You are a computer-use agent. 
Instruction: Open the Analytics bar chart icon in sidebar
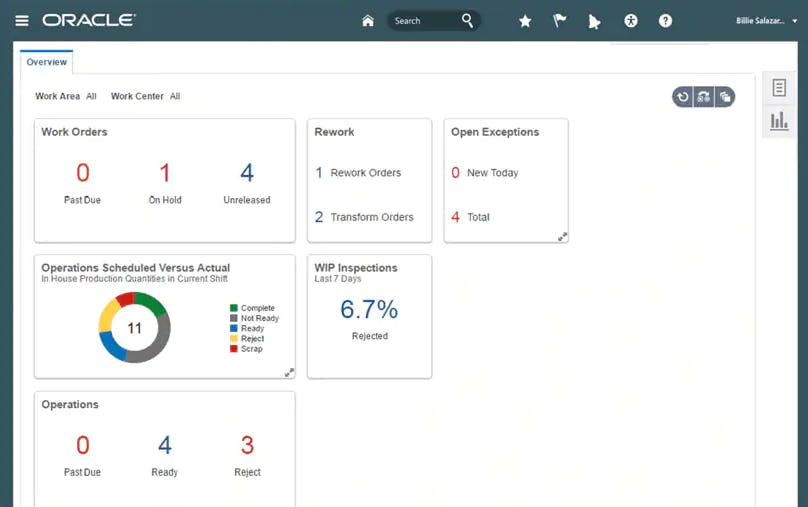coord(779,121)
